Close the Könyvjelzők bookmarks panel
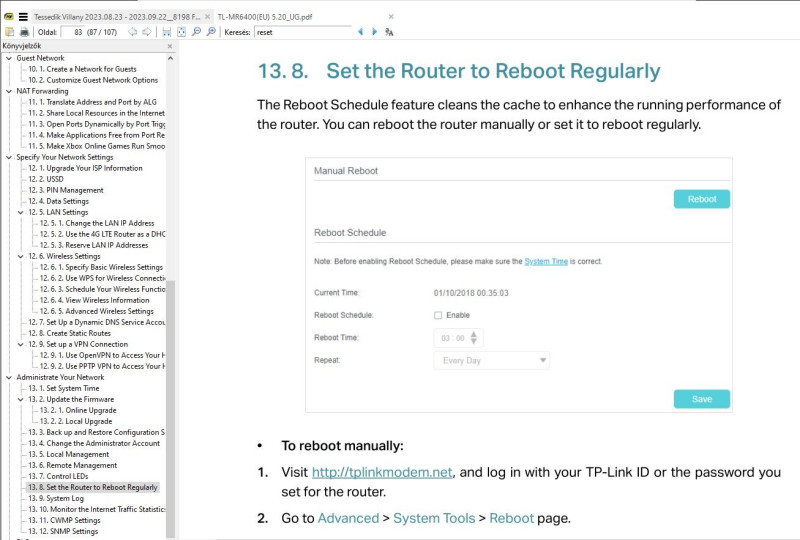 coord(170,46)
